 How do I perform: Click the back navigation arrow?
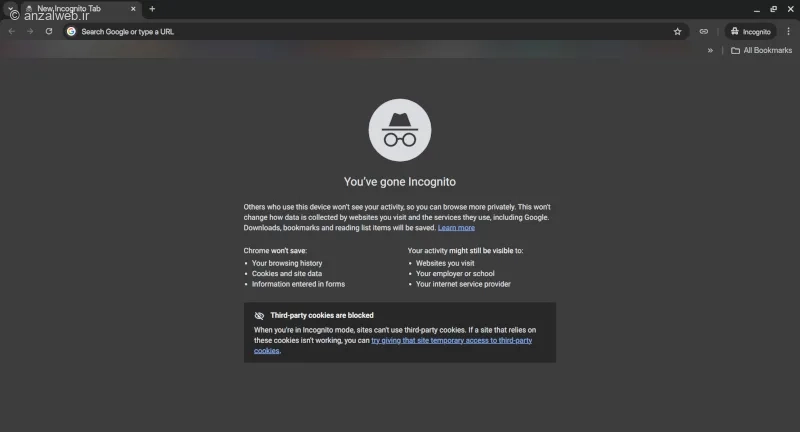click(x=12, y=31)
